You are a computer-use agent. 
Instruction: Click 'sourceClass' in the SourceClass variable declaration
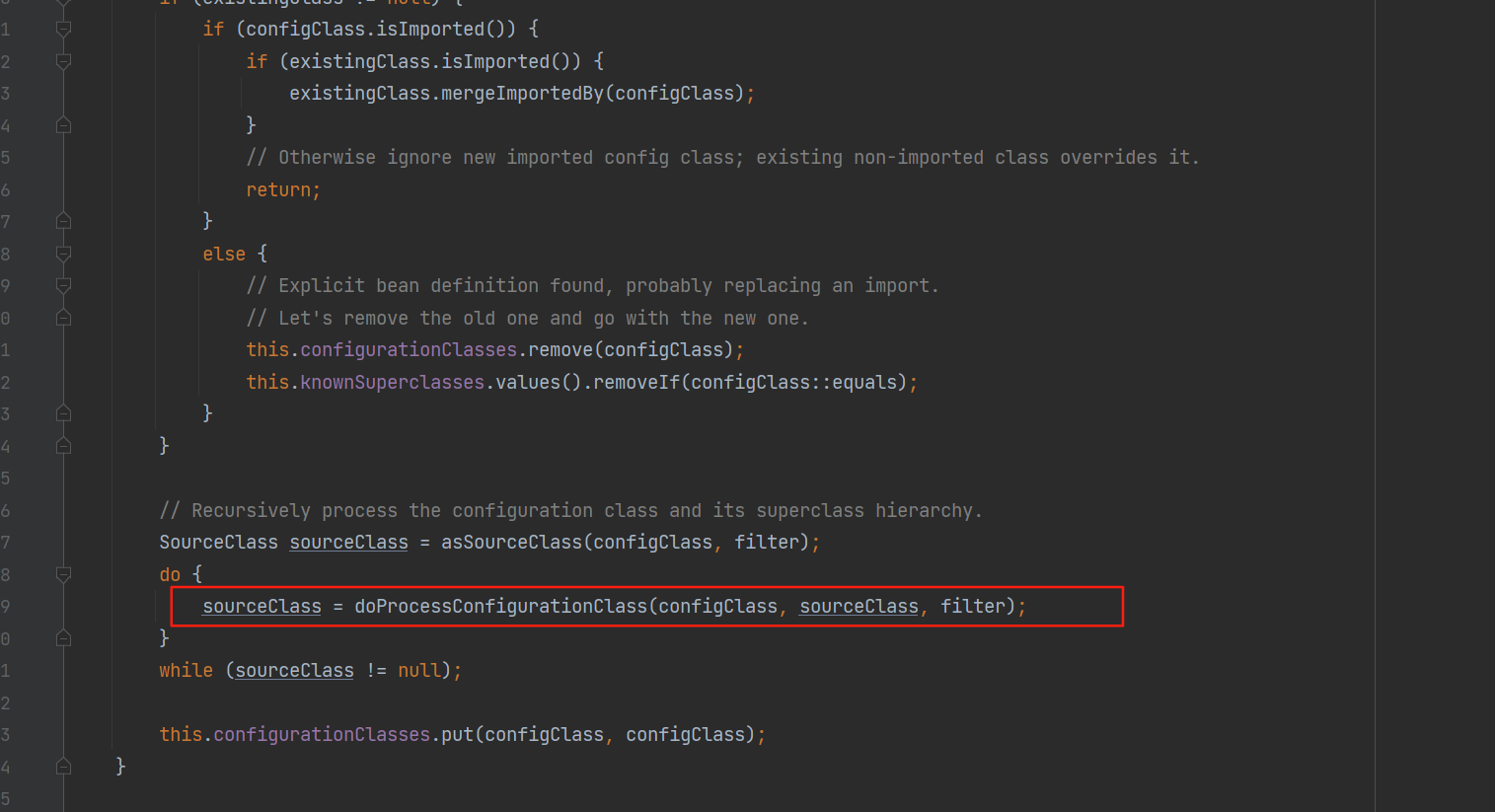348,542
